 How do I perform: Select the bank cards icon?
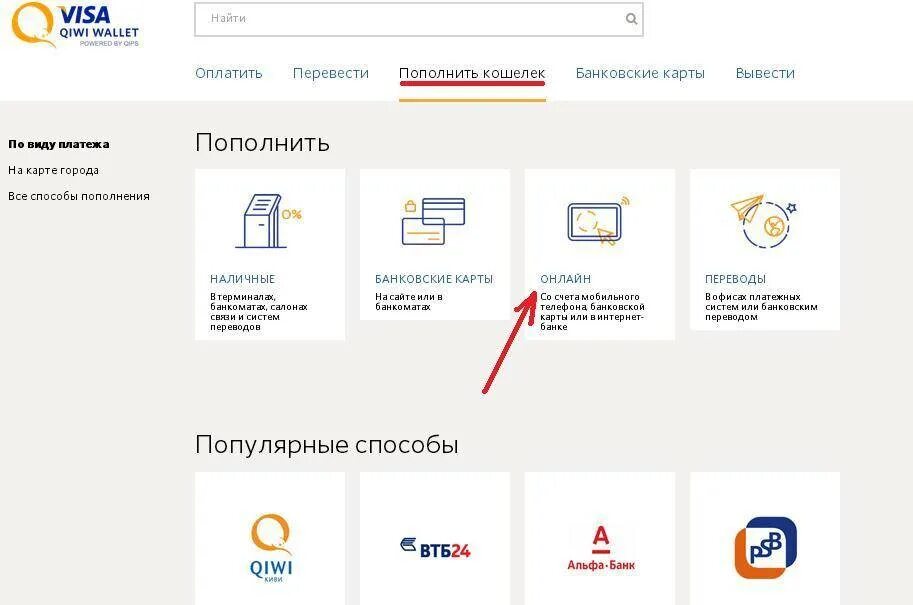click(x=434, y=221)
